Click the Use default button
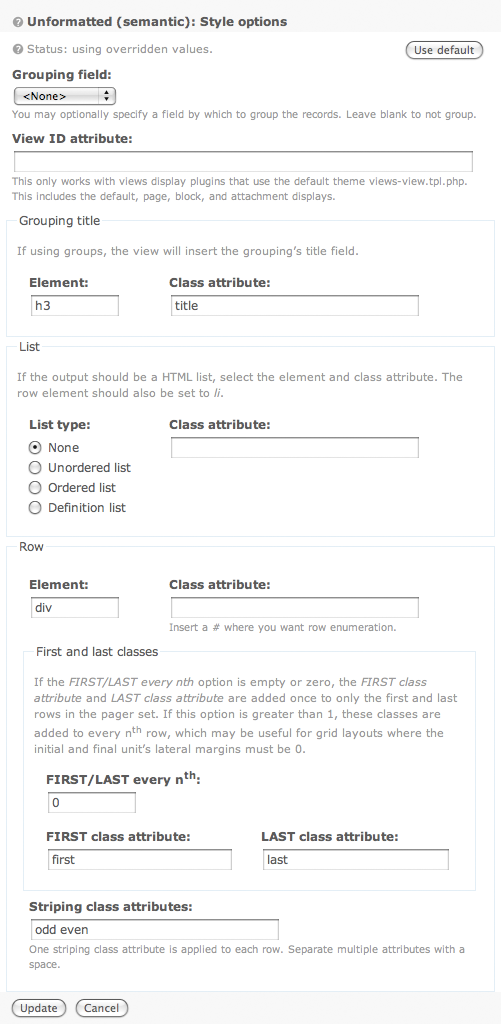 (x=444, y=50)
